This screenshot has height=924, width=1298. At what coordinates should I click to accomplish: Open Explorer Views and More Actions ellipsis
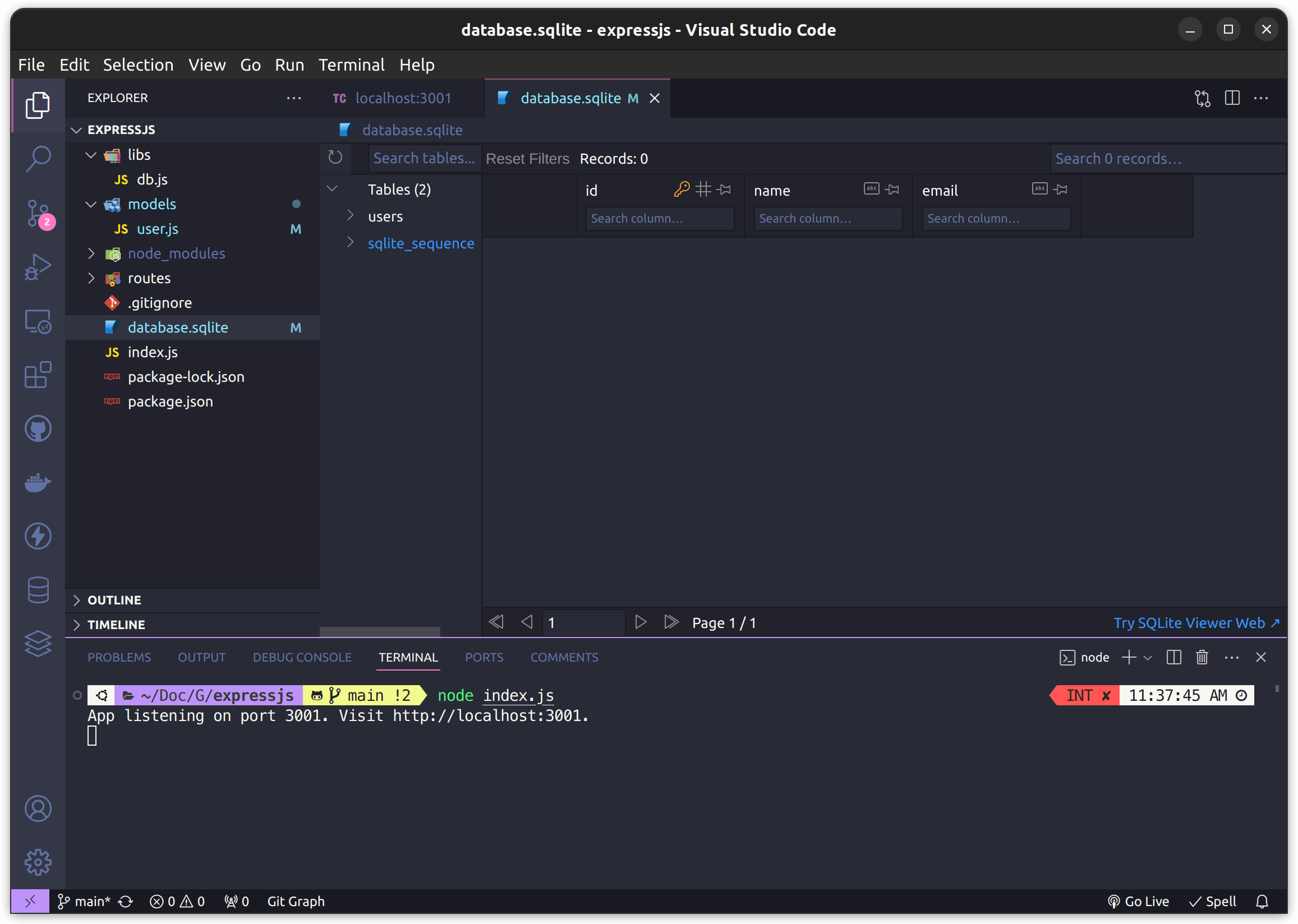pos(294,98)
